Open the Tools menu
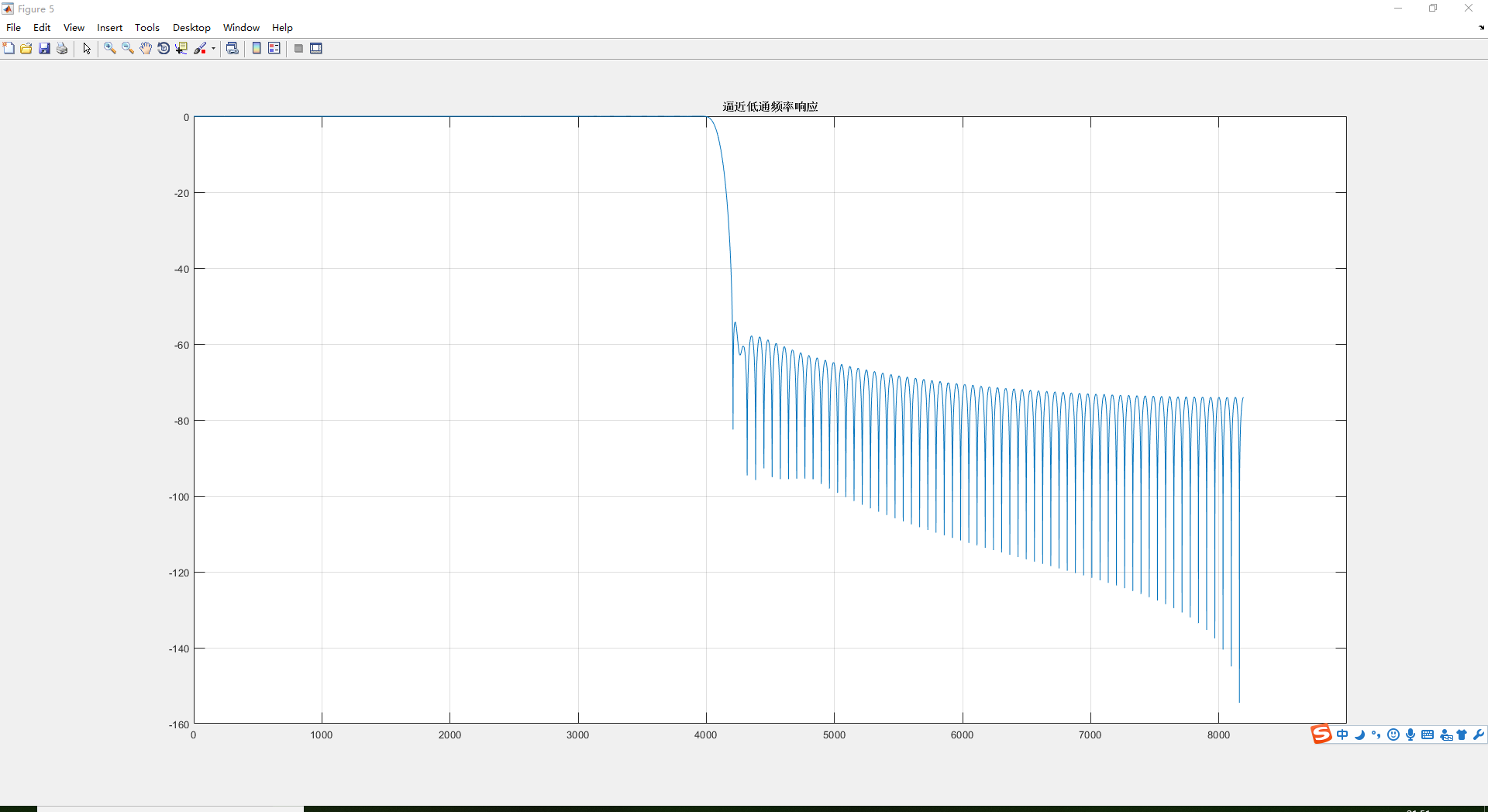 [147, 27]
